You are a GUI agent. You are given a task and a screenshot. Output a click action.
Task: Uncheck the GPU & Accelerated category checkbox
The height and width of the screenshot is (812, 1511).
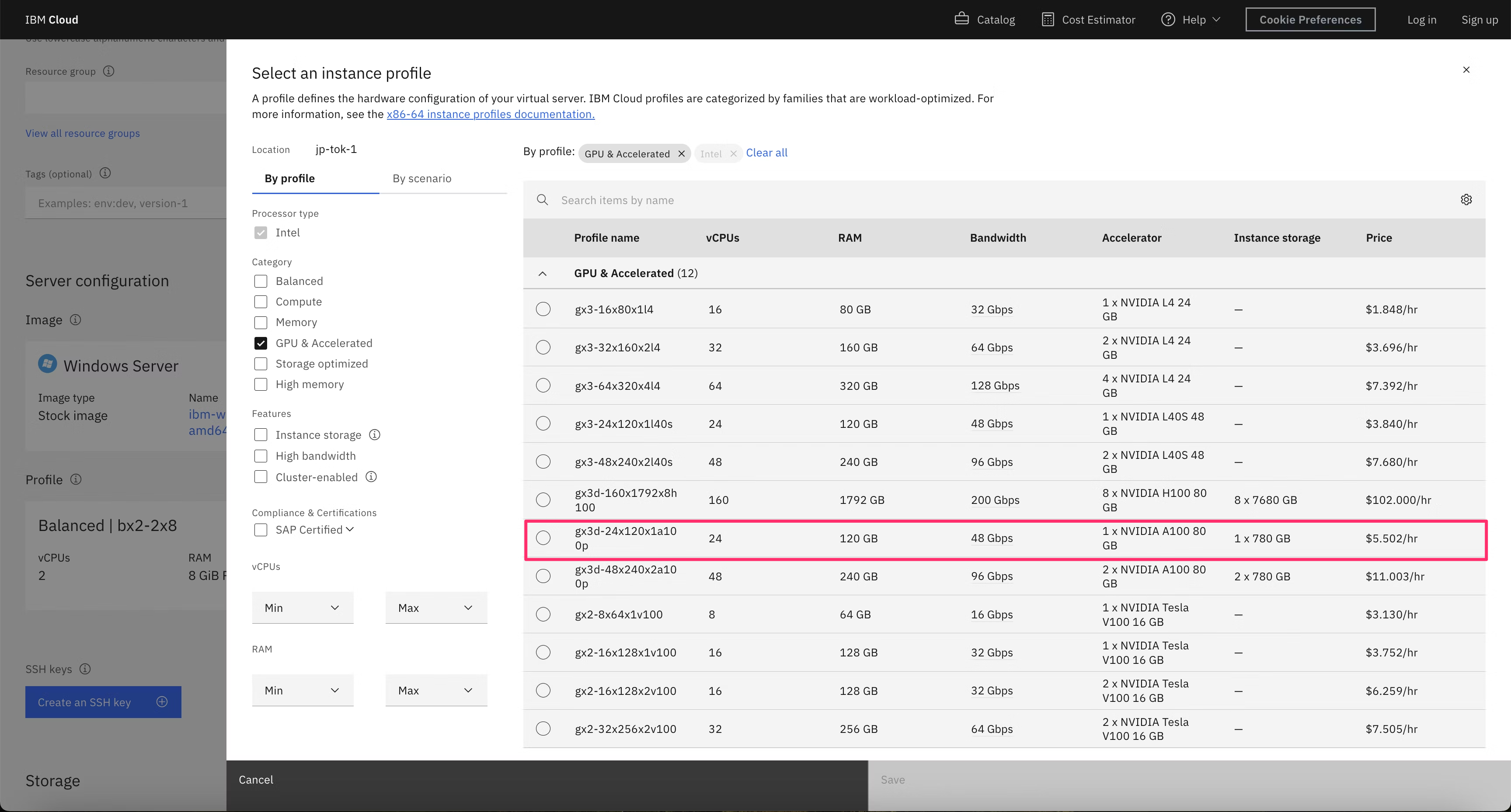pyautogui.click(x=261, y=343)
